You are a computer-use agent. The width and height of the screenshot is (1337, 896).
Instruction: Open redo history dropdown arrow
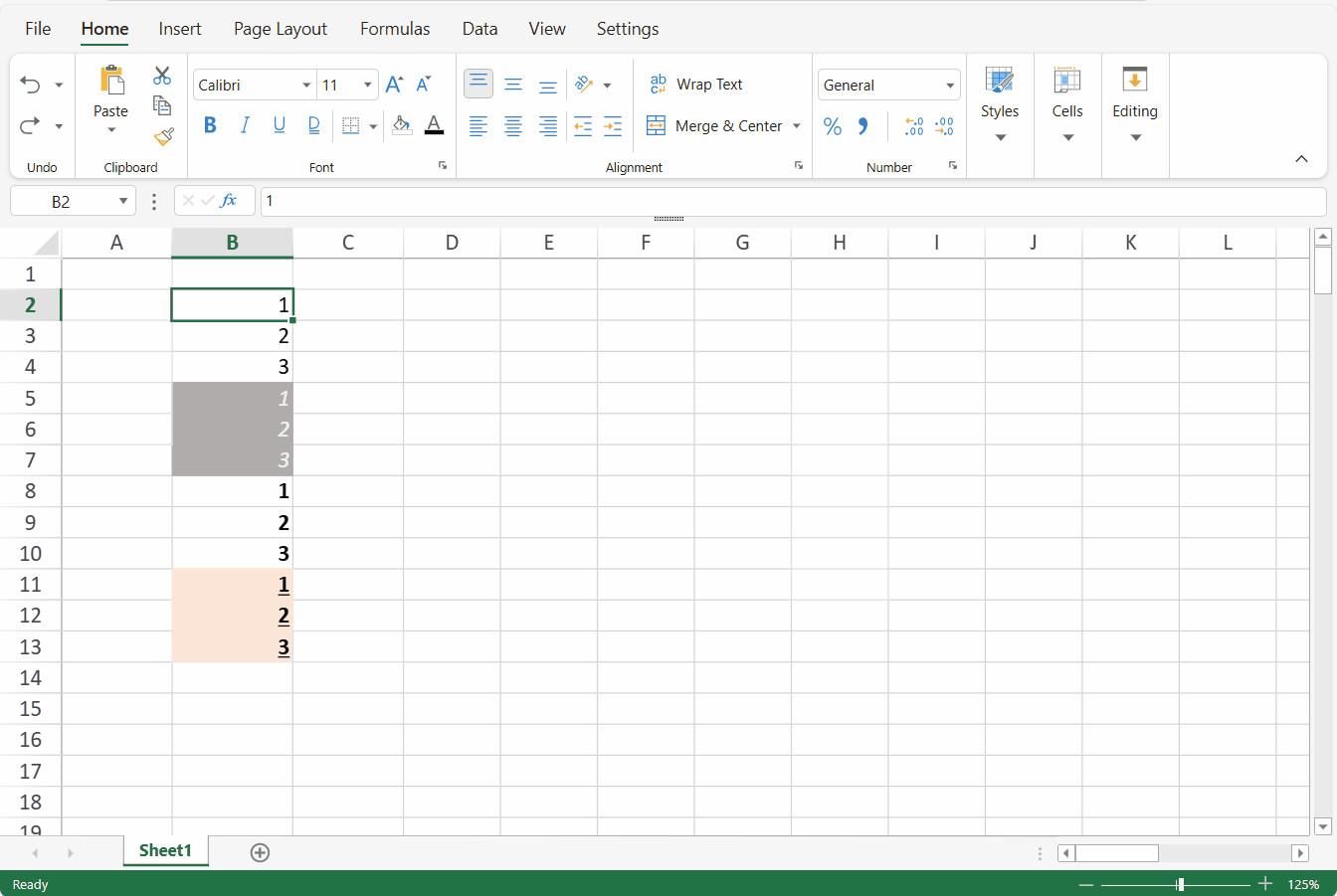click(x=59, y=126)
